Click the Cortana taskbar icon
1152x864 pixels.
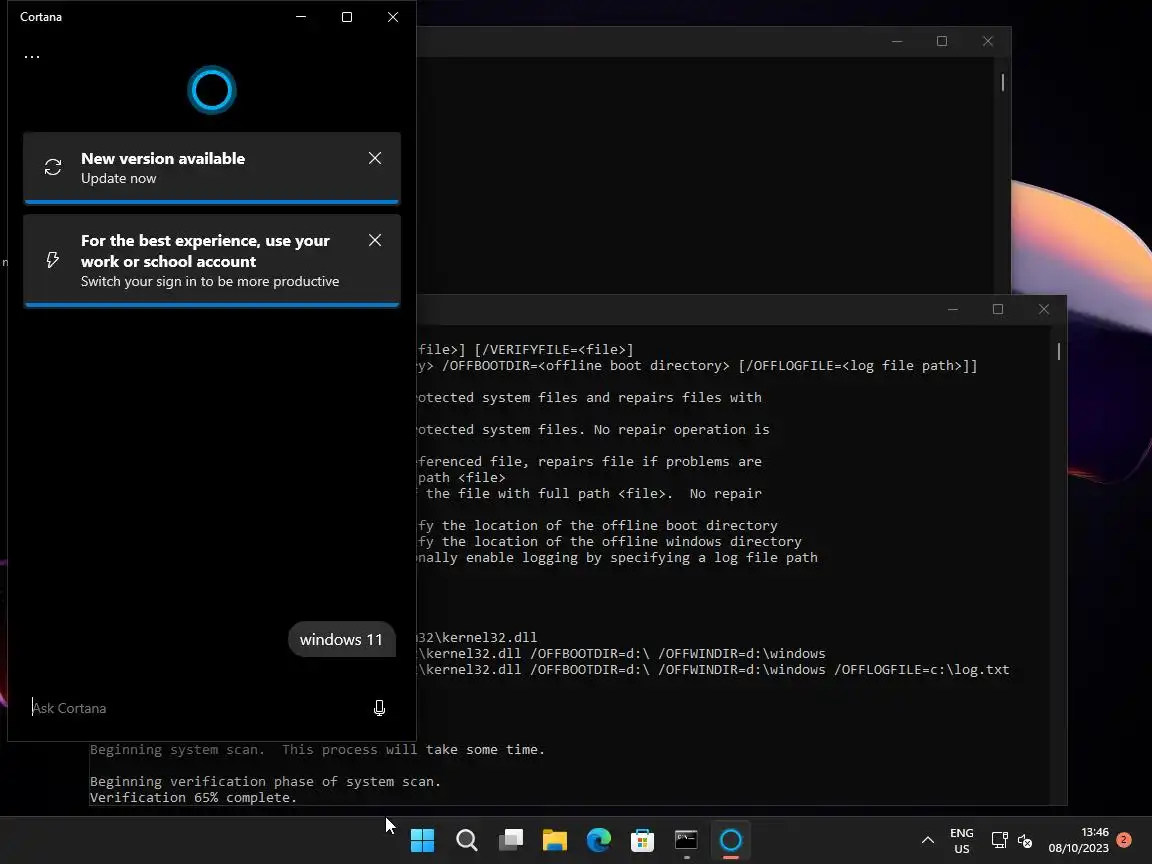[730, 840]
